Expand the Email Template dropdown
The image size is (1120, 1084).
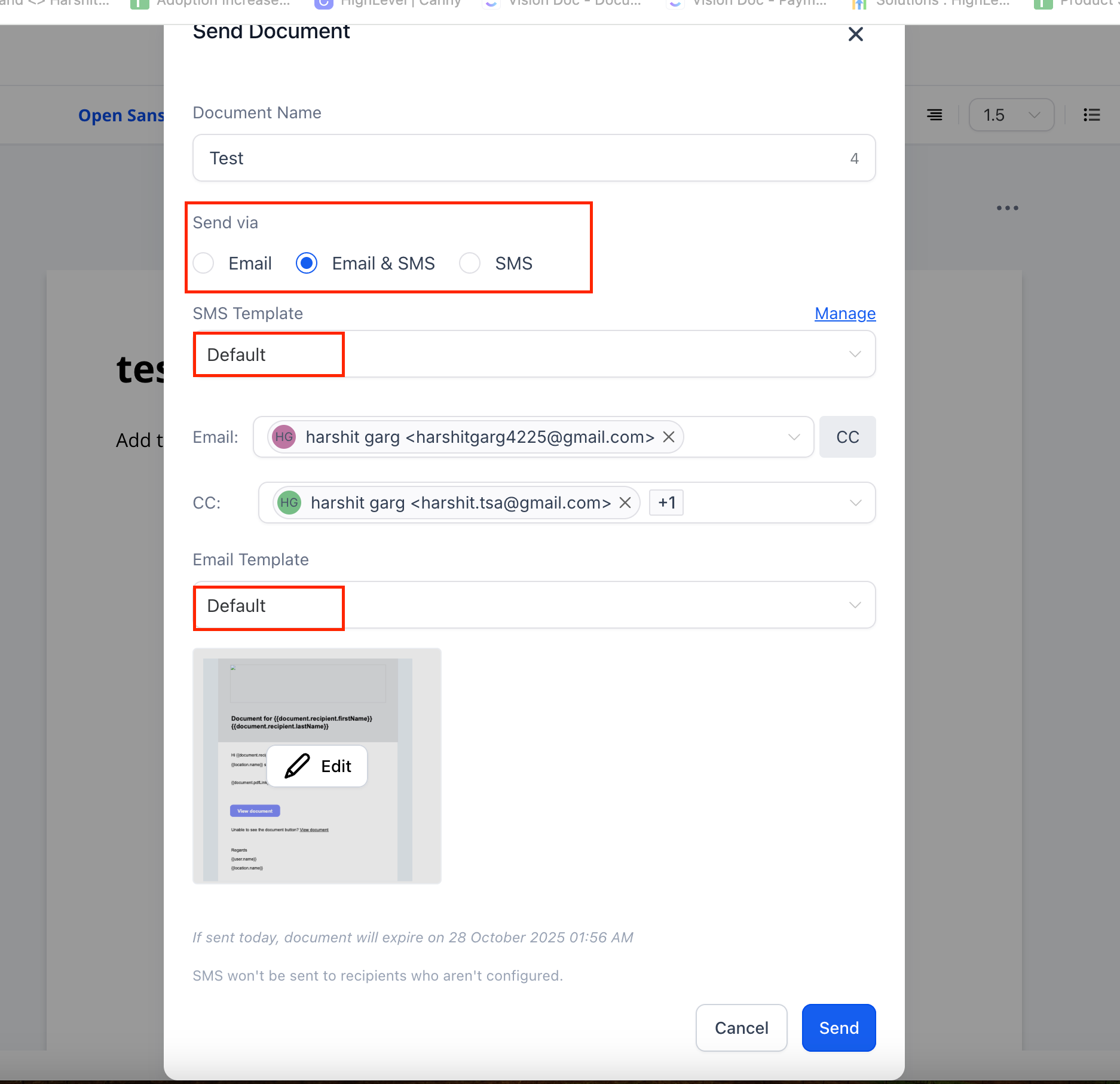click(855, 605)
